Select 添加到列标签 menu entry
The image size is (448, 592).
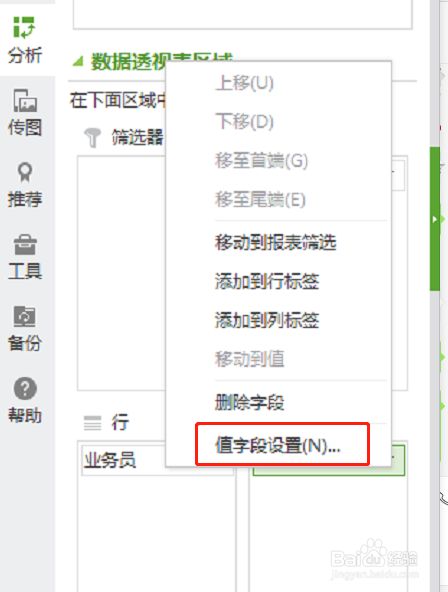[x=267, y=320]
